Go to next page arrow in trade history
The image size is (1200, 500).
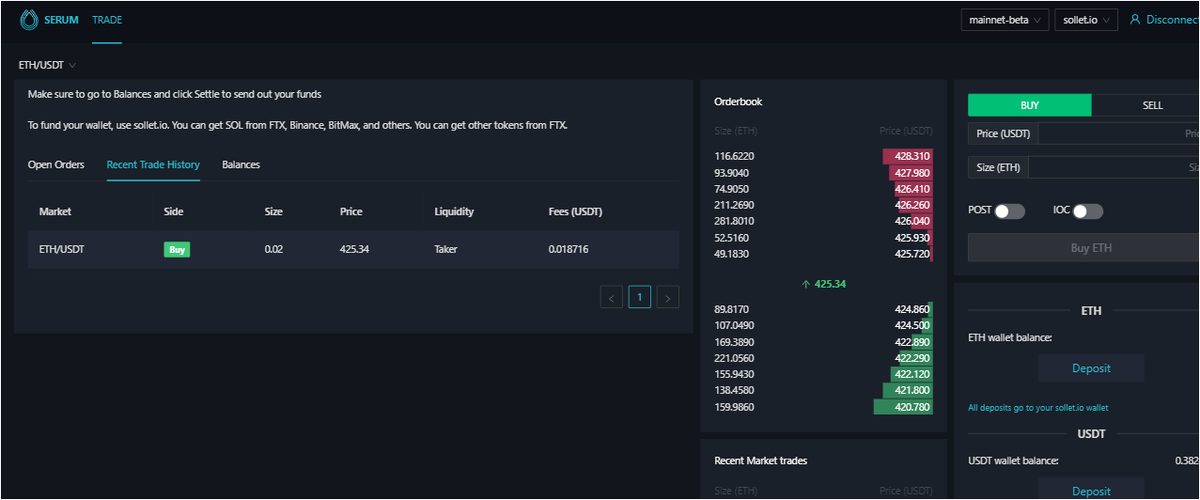point(668,296)
